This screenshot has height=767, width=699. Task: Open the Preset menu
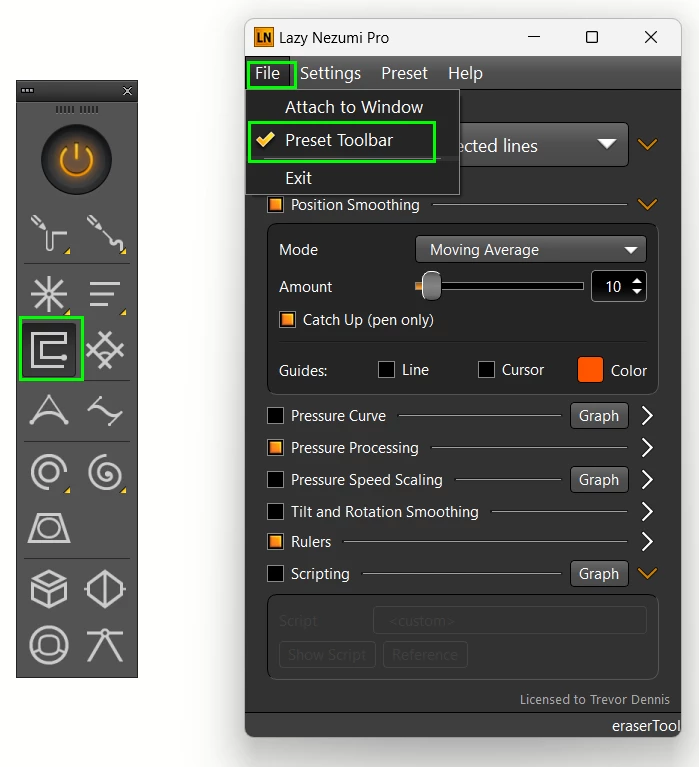[x=405, y=73]
